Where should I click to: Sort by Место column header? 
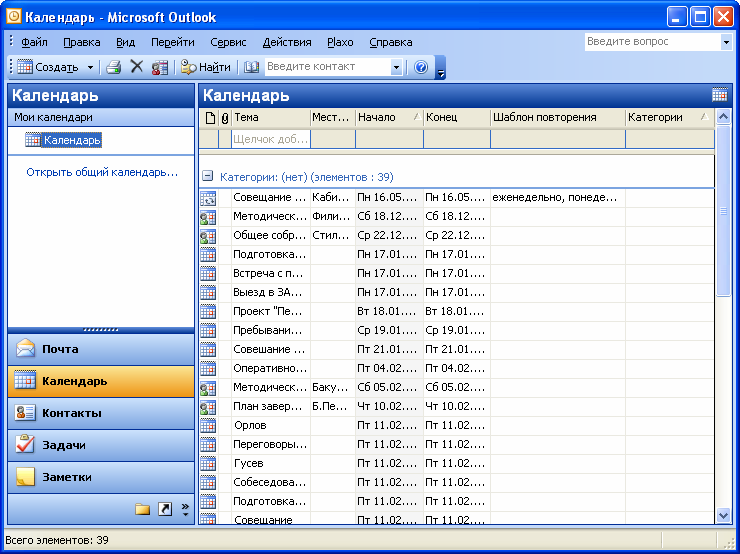click(332, 118)
